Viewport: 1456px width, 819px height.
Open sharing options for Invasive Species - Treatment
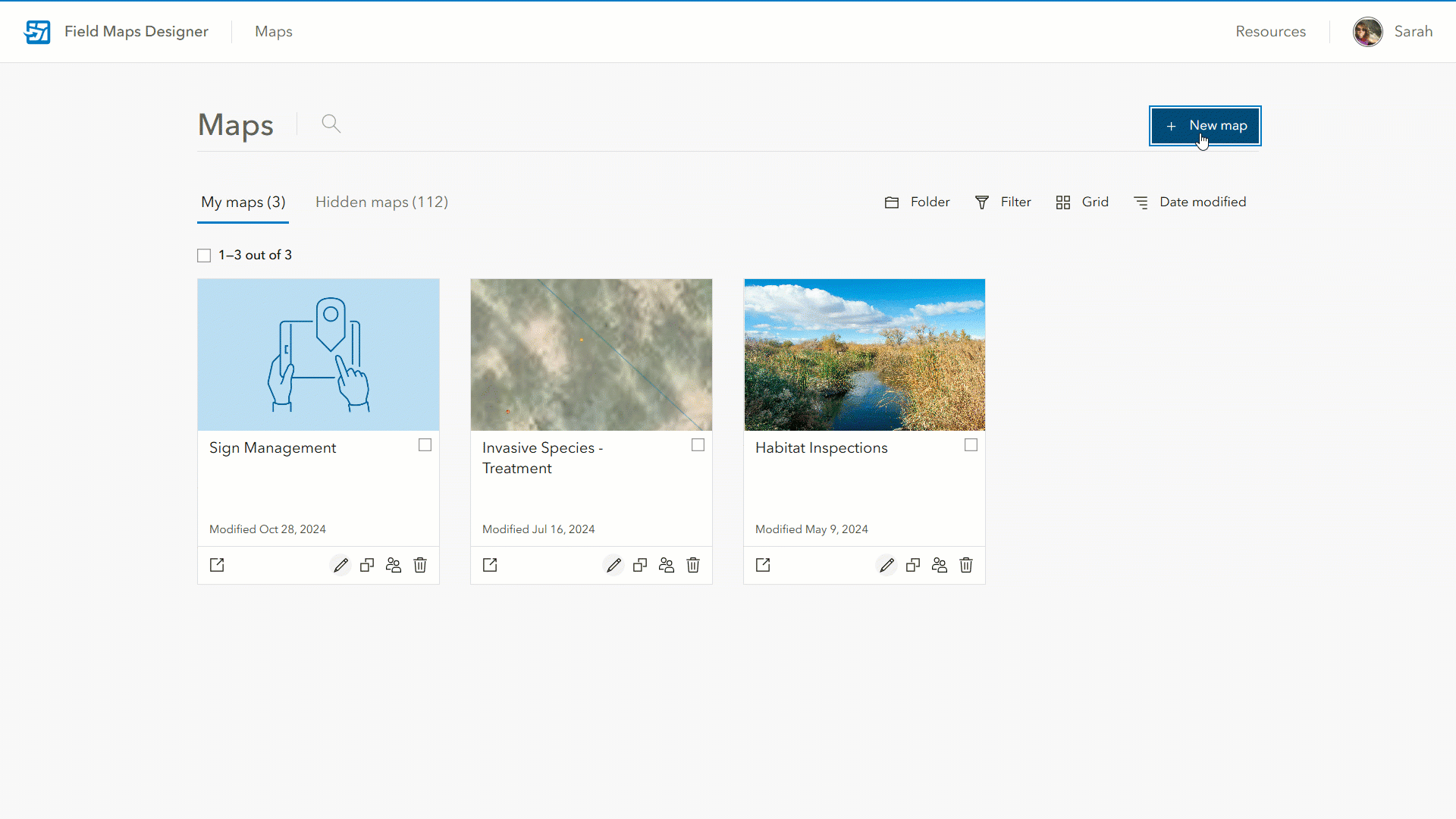click(x=667, y=565)
